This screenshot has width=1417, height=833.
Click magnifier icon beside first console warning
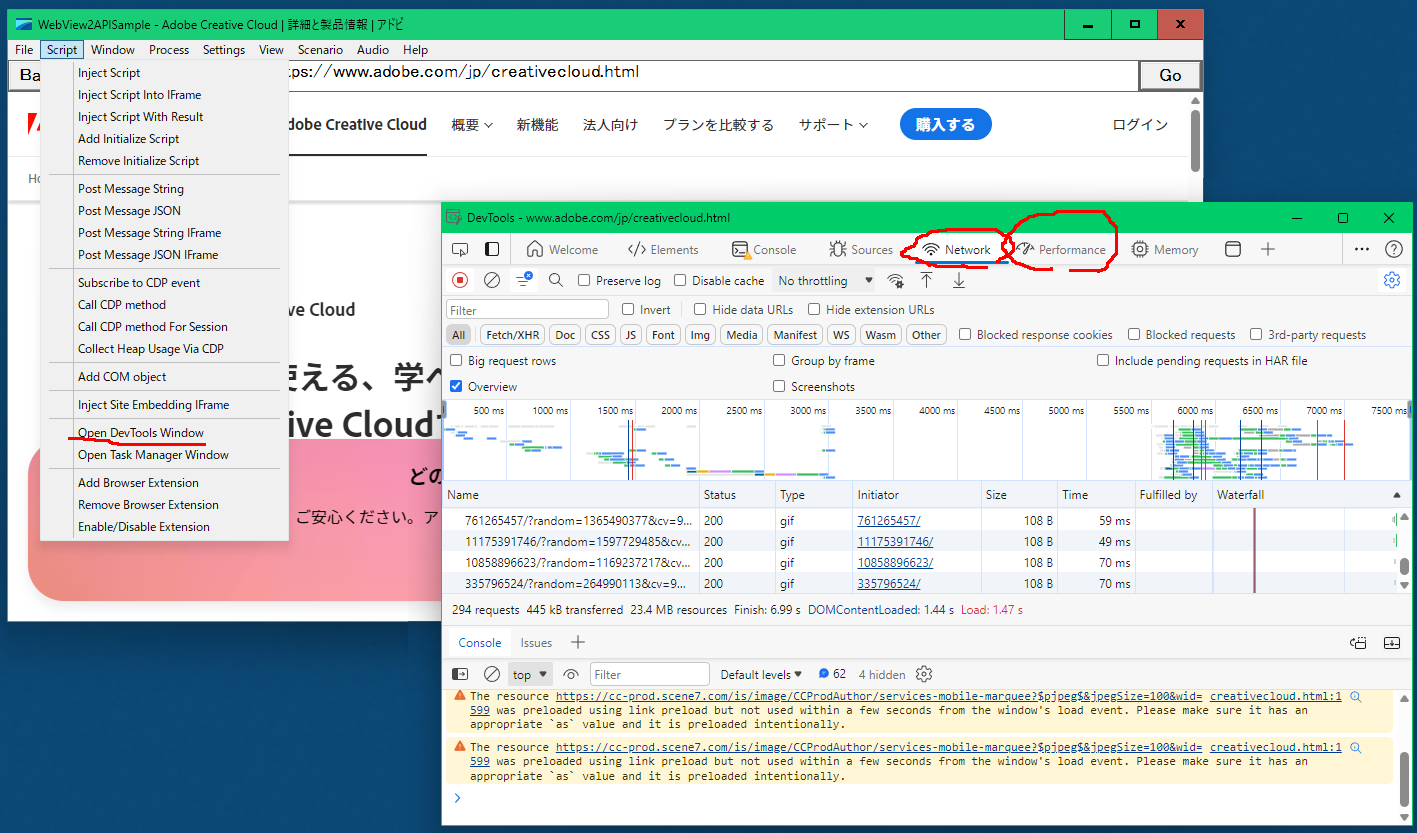point(1356,696)
